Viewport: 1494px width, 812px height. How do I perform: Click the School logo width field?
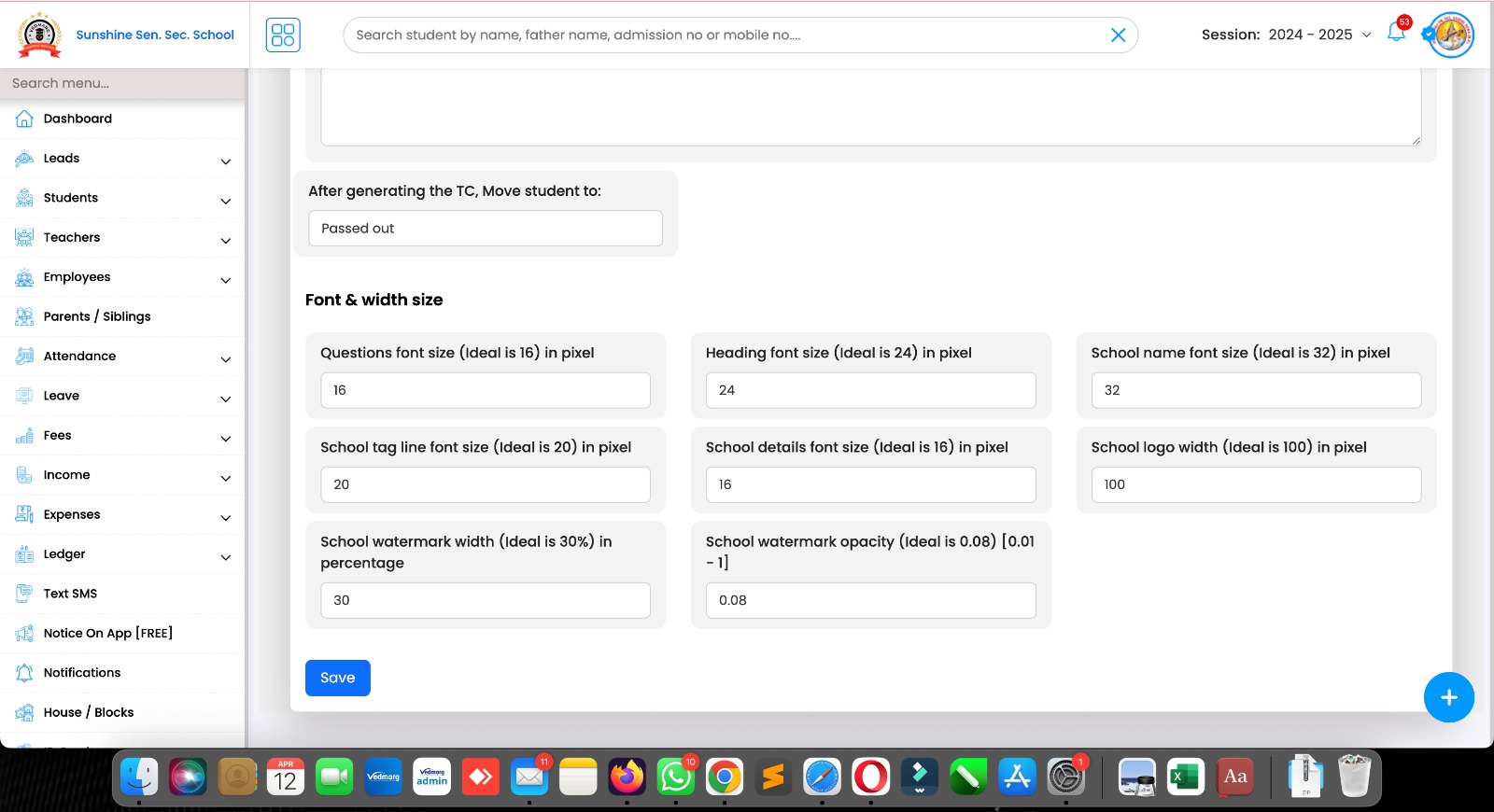tap(1256, 484)
